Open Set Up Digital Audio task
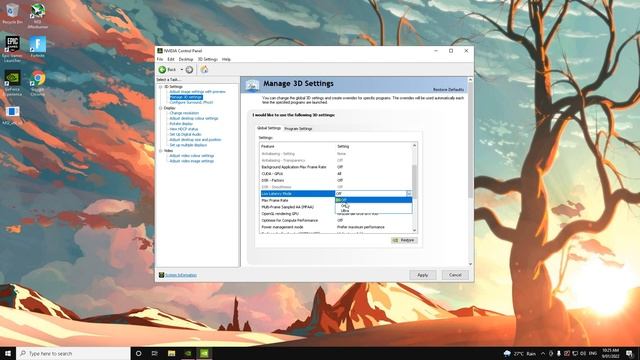The height and width of the screenshot is (360, 640). click(186, 134)
